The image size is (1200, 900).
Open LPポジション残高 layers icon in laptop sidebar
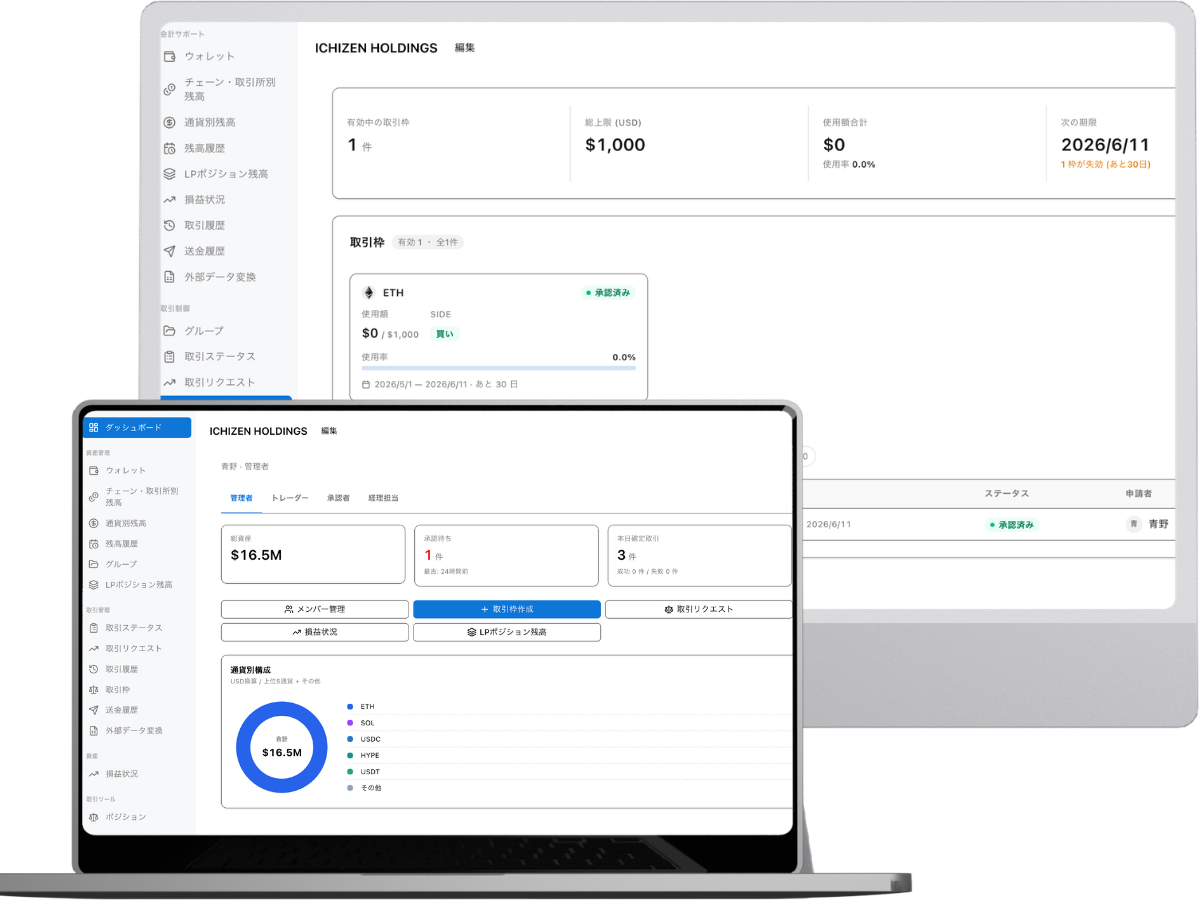pyautogui.click(x=93, y=585)
